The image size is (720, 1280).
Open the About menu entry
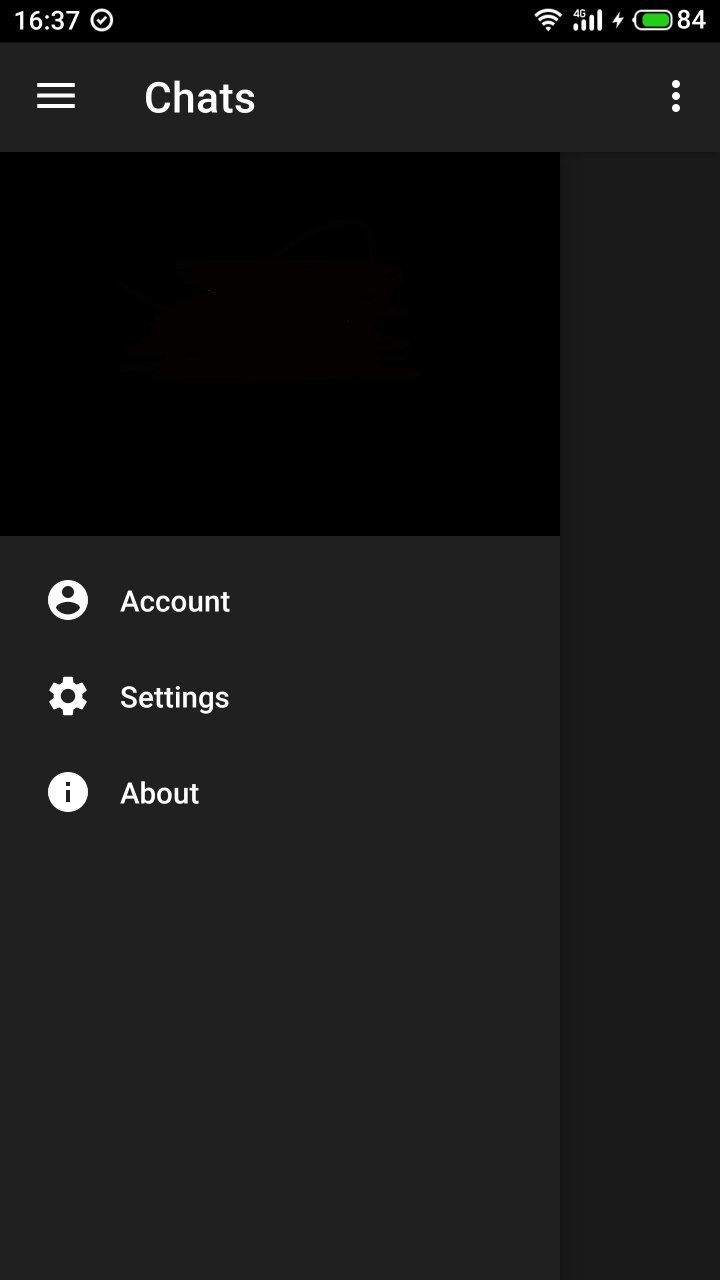tap(280, 792)
